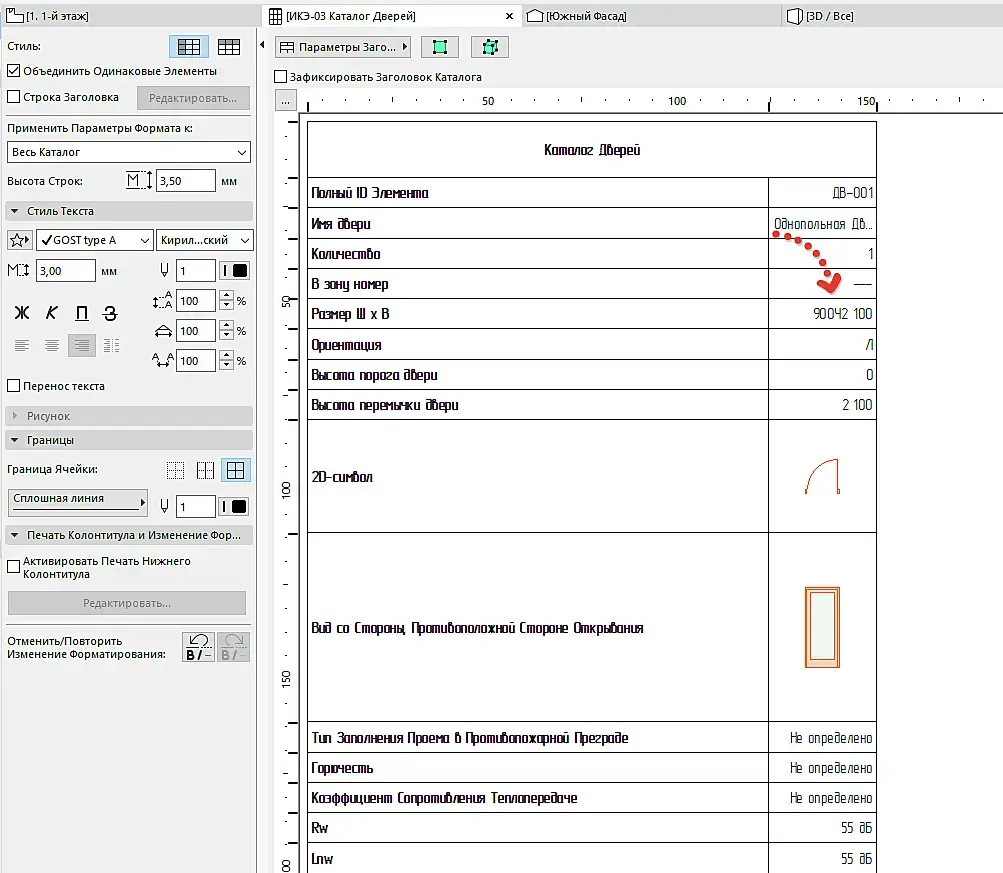Image resolution: width=1003 pixels, height=873 pixels.
Task: Click the ДВ-001 cell
Action: click(x=822, y=193)
